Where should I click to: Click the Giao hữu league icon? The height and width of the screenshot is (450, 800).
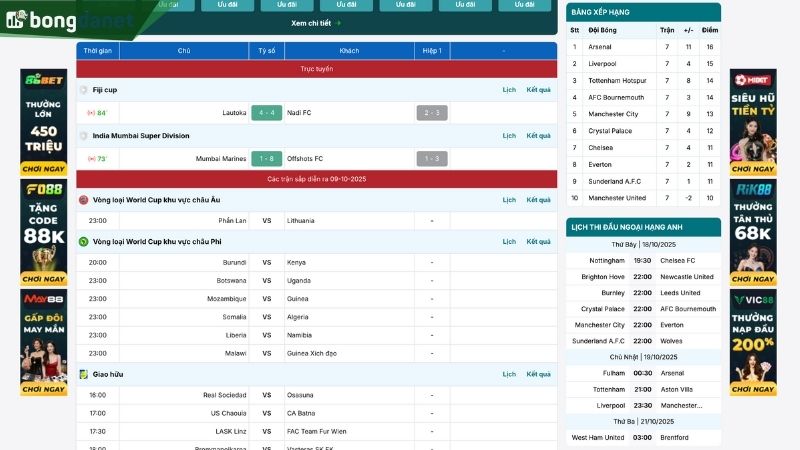(84, 374)
